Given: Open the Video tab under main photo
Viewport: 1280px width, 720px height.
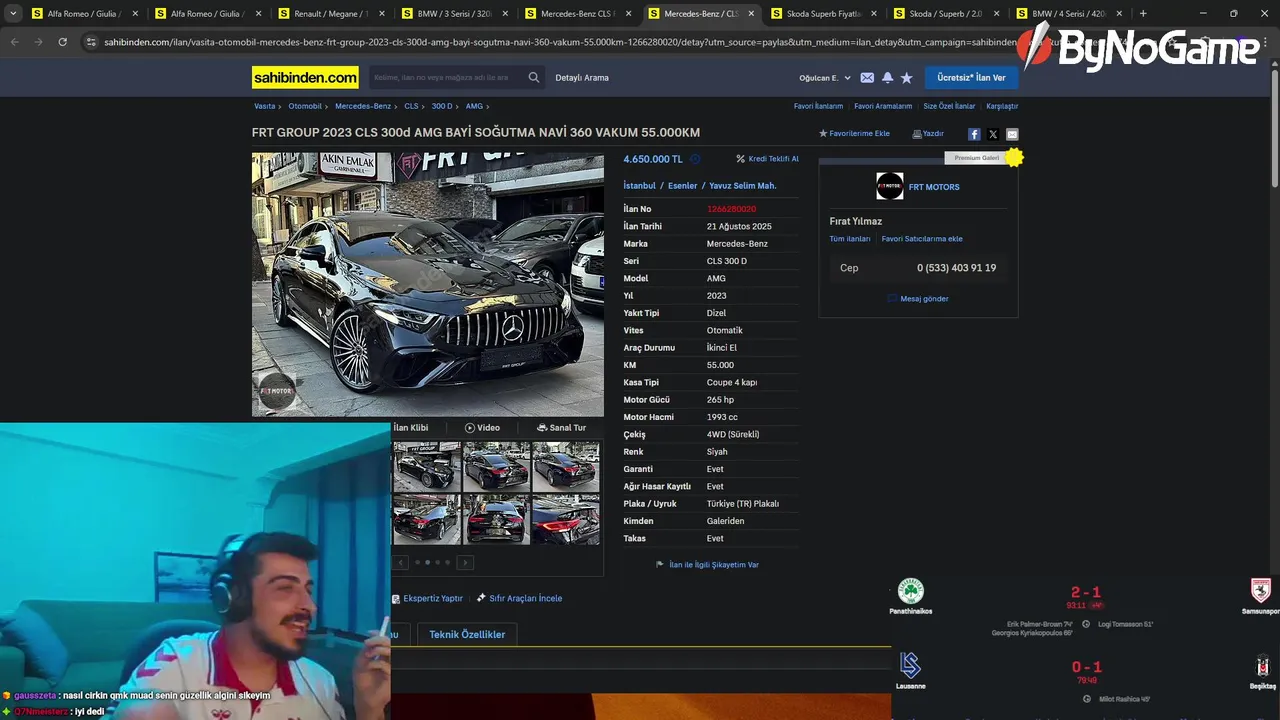Looking at the screenshot, I should 483,428.
